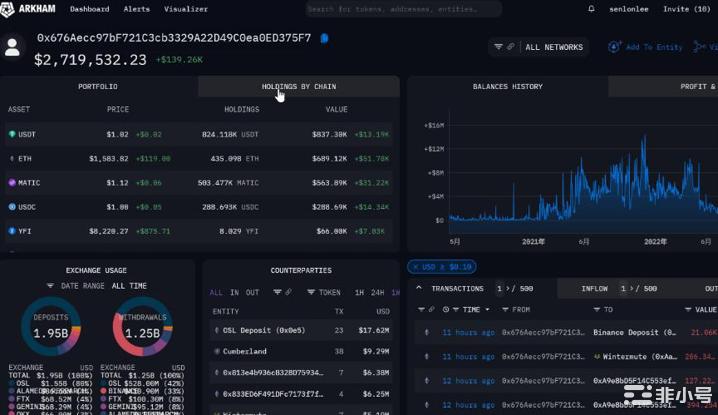Toggle counterparties filter to OUT
718x415 pixels.
tap(252, 293)
